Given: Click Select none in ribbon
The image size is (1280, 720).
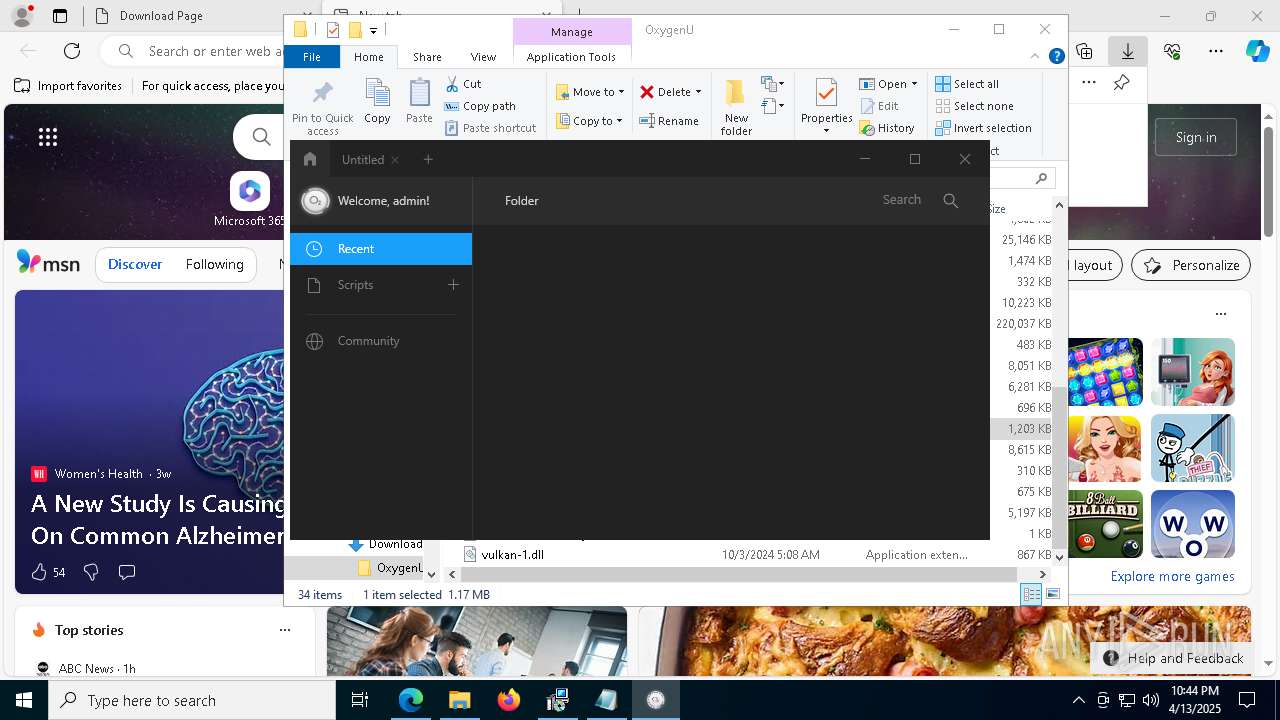Looking at the screenshot, I should click(974, 106).
